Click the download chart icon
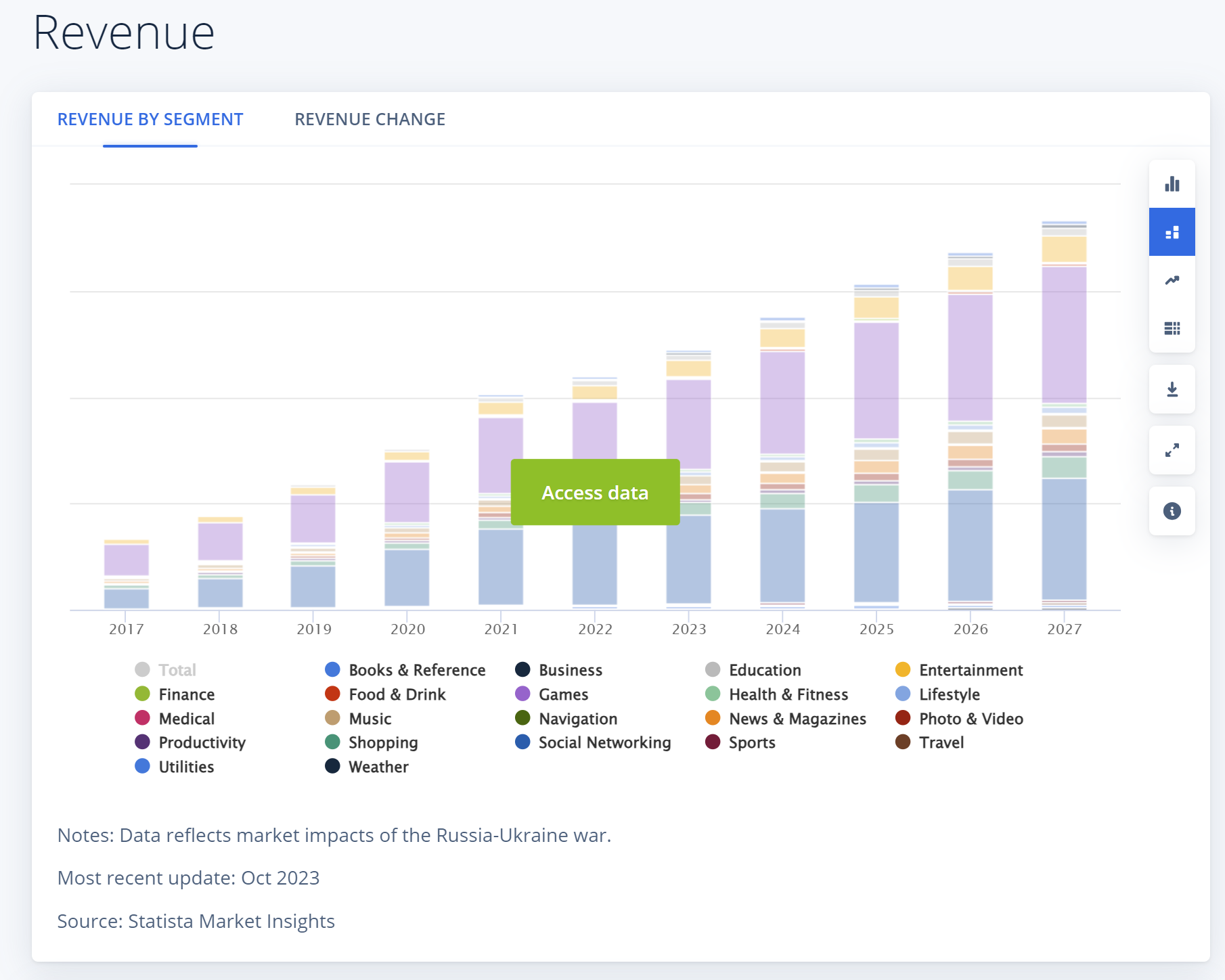The height and width of the screenshot is (980, 1225). [1172, 389]
